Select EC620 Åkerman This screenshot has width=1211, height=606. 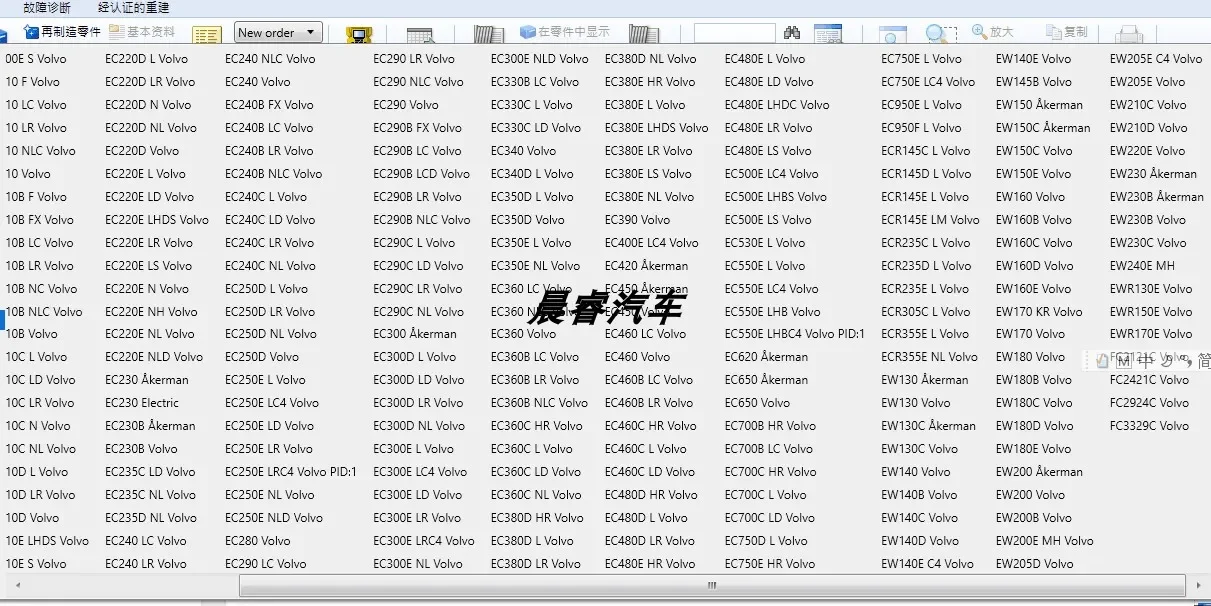coord(767,357)
